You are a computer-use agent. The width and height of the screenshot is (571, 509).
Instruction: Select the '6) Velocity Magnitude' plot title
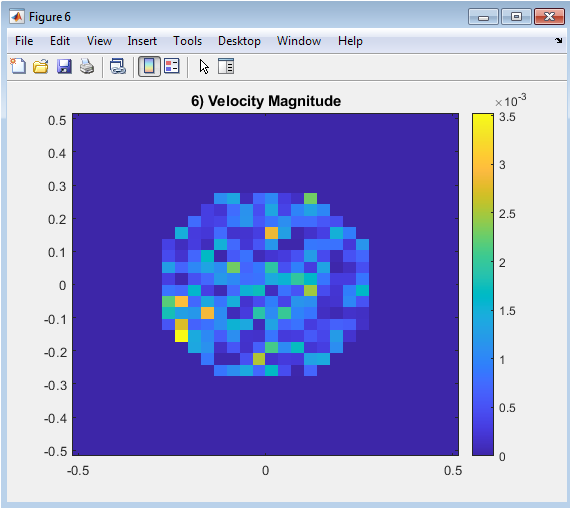point(266,101)
